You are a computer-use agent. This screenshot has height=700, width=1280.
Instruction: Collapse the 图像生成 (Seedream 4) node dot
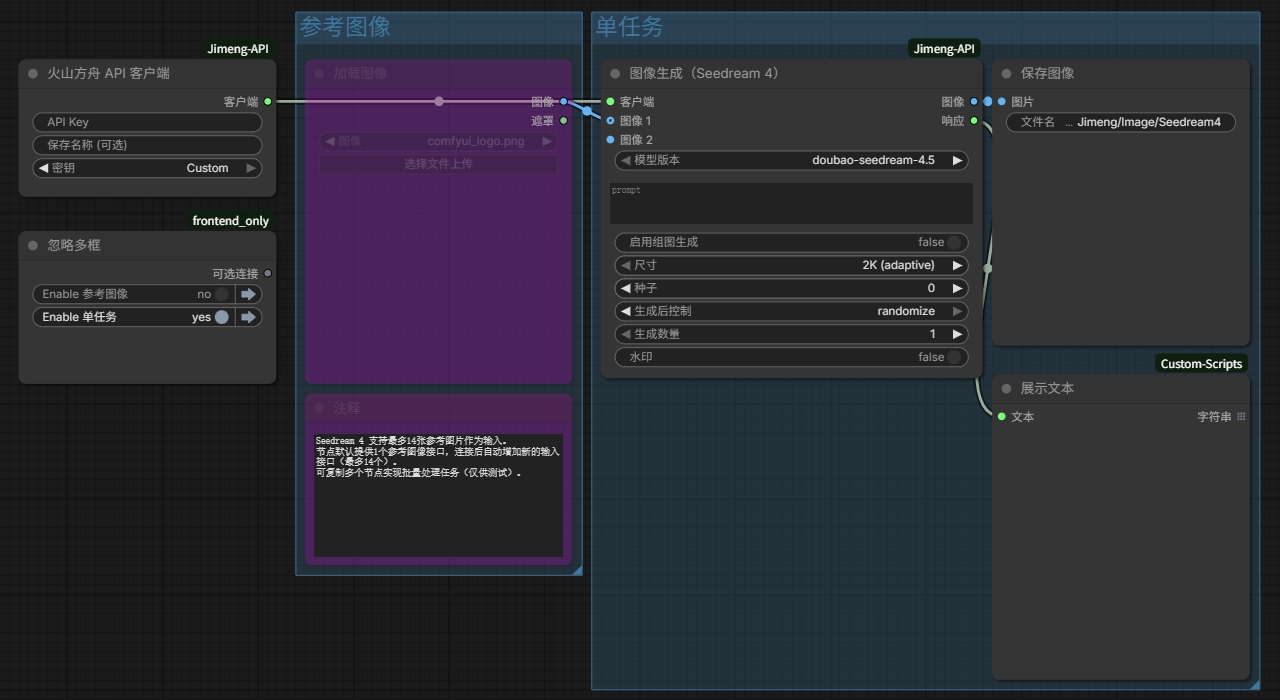(x=615, y=74)
